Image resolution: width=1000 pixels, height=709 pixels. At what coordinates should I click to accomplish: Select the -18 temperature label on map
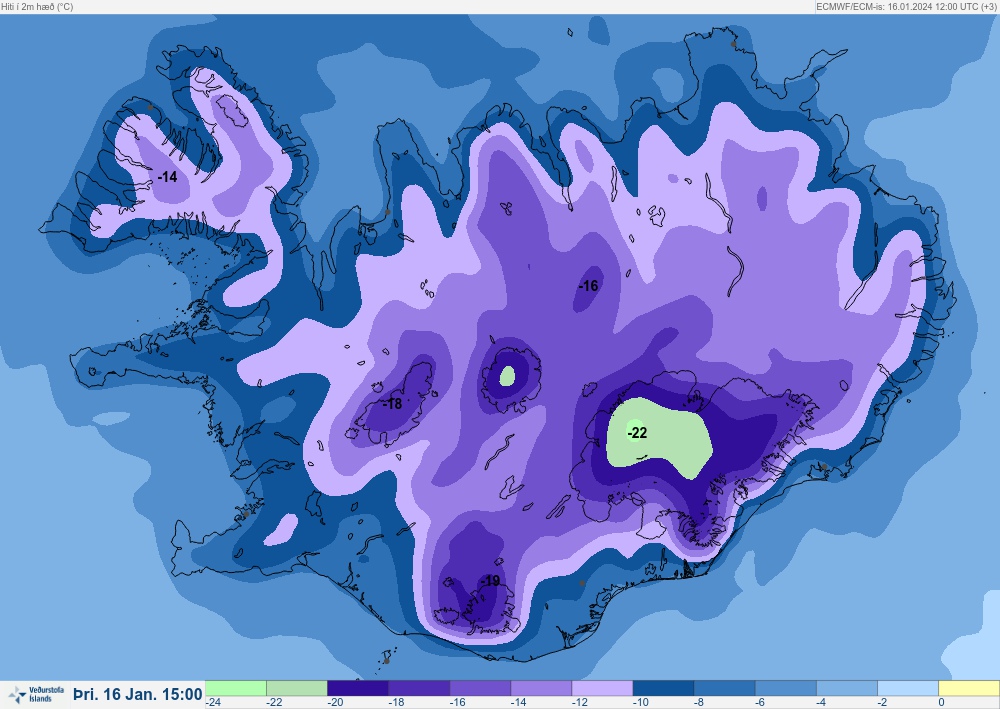[392, 404]
